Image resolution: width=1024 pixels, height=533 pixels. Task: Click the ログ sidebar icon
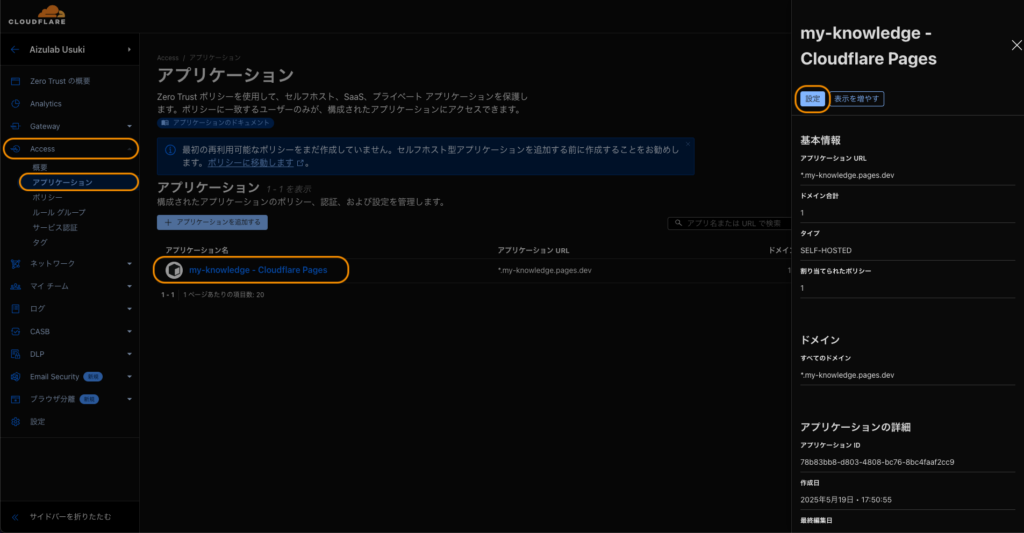pyautogui.click(x=16, y=309)
